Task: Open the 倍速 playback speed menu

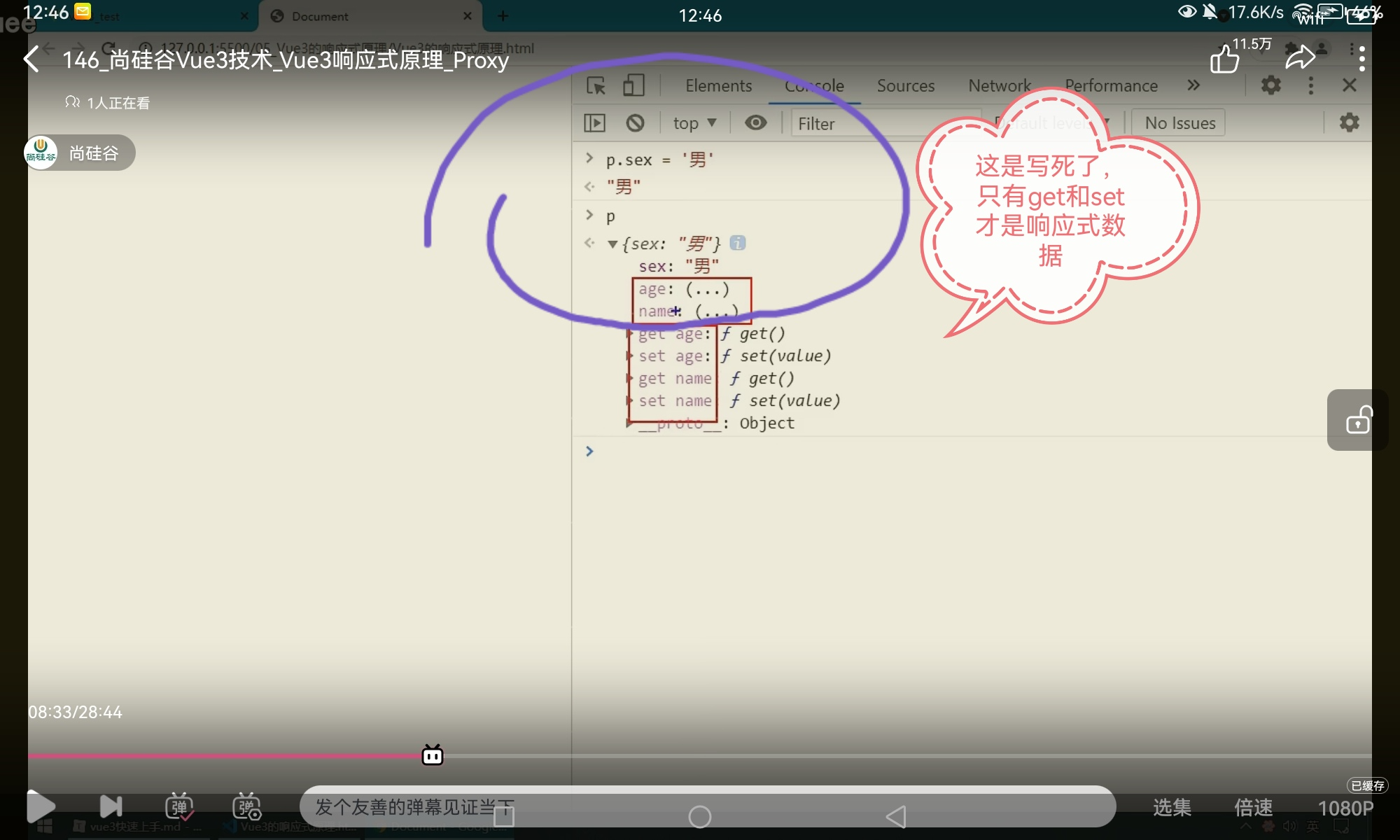Action: 1253,808
